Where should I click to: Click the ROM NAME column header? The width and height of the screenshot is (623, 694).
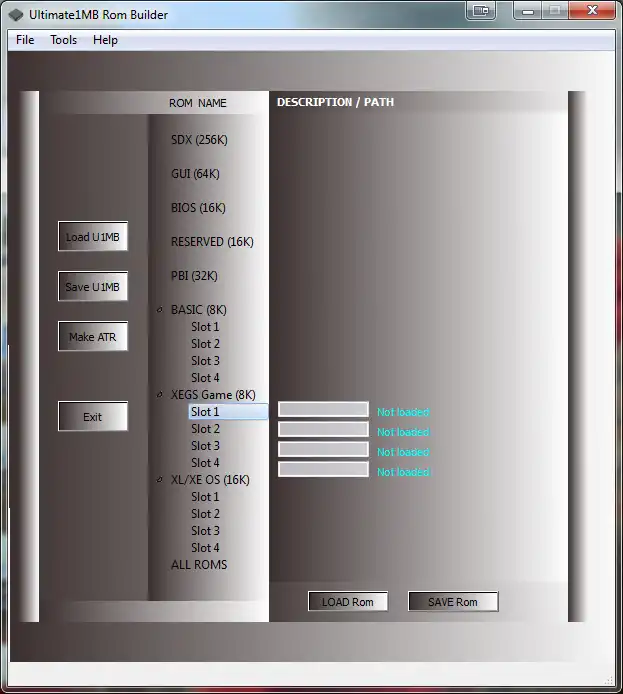coord(198,103)
